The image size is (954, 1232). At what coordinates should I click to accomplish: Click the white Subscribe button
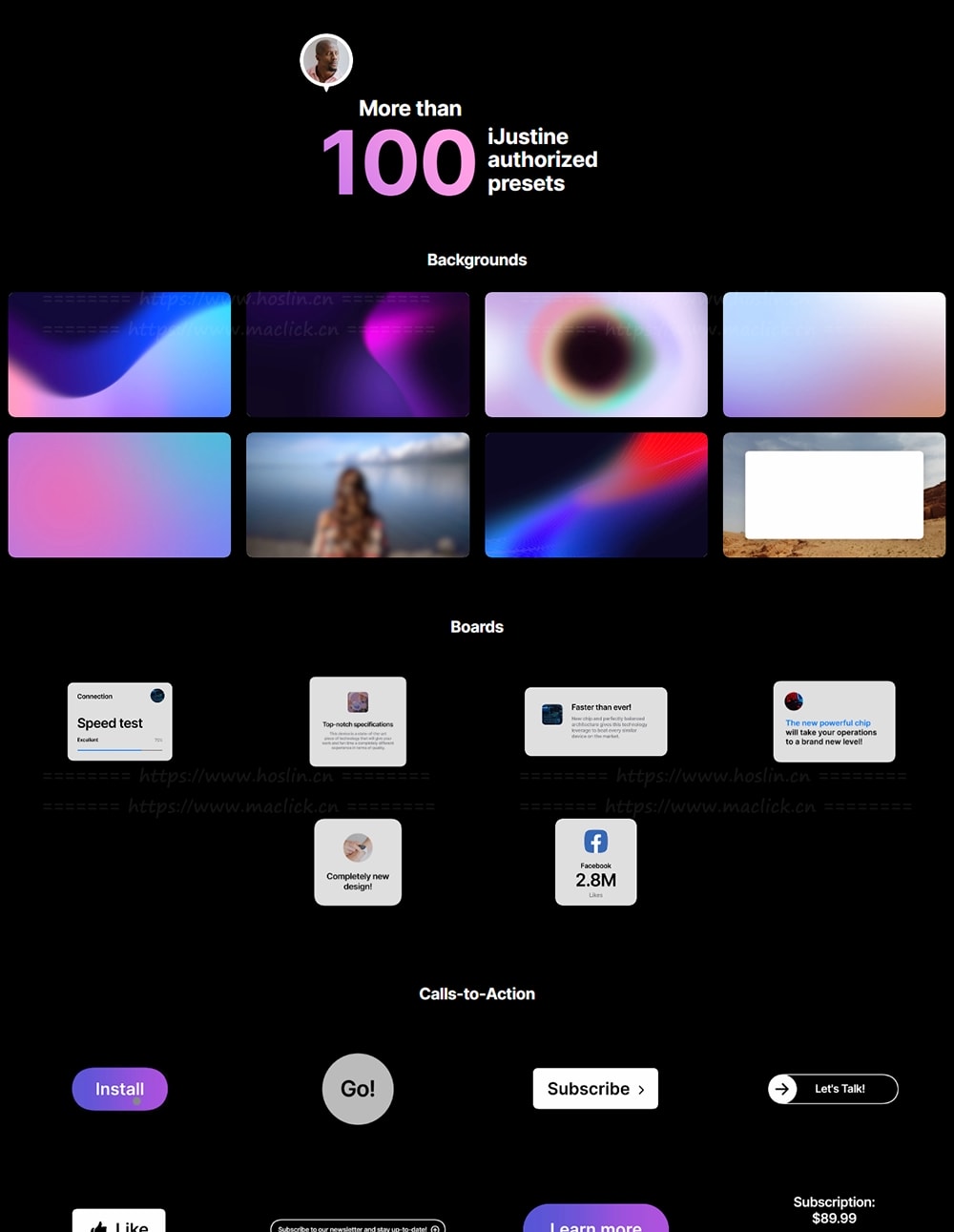tap(595, 1089)
